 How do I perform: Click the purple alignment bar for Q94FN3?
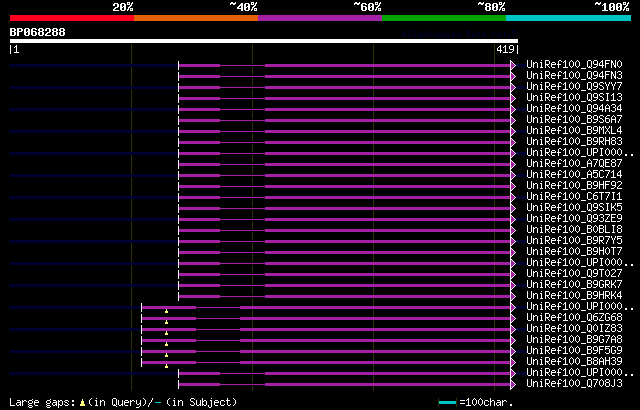344,76
